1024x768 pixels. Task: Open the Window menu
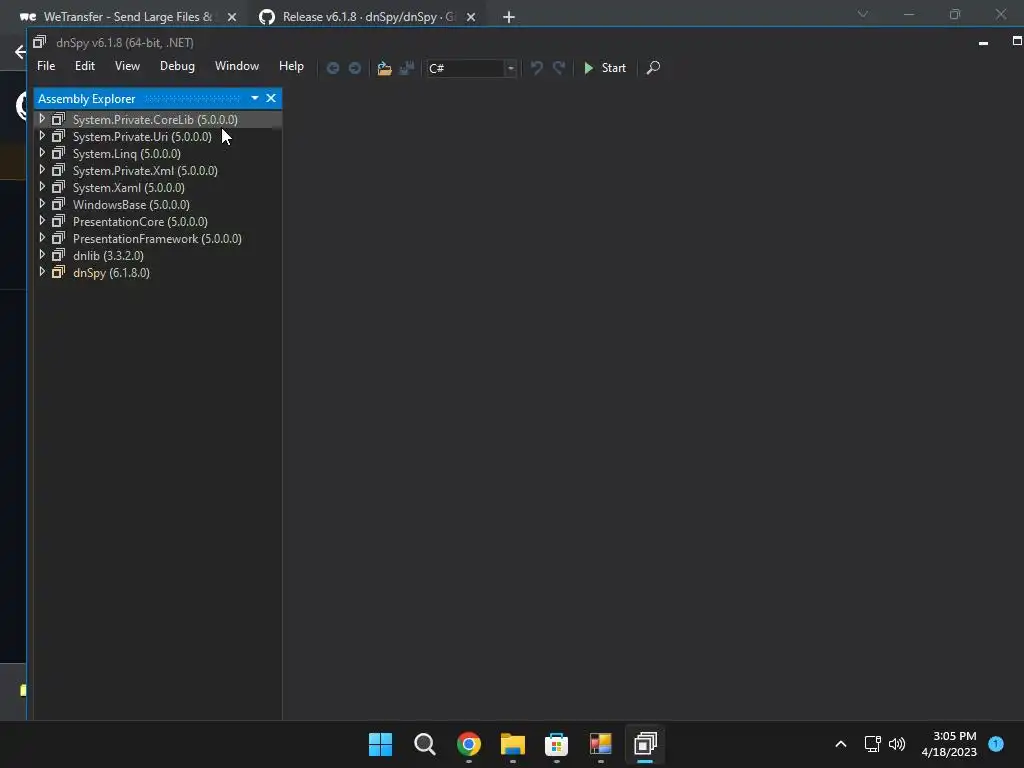point(237,66)
